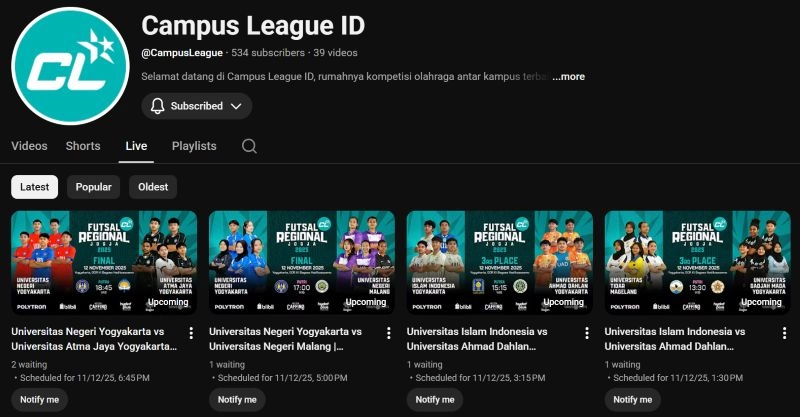Click Notify me for the 3:15 PM stream
Screen dimensions: 800x417
(435, 400)
